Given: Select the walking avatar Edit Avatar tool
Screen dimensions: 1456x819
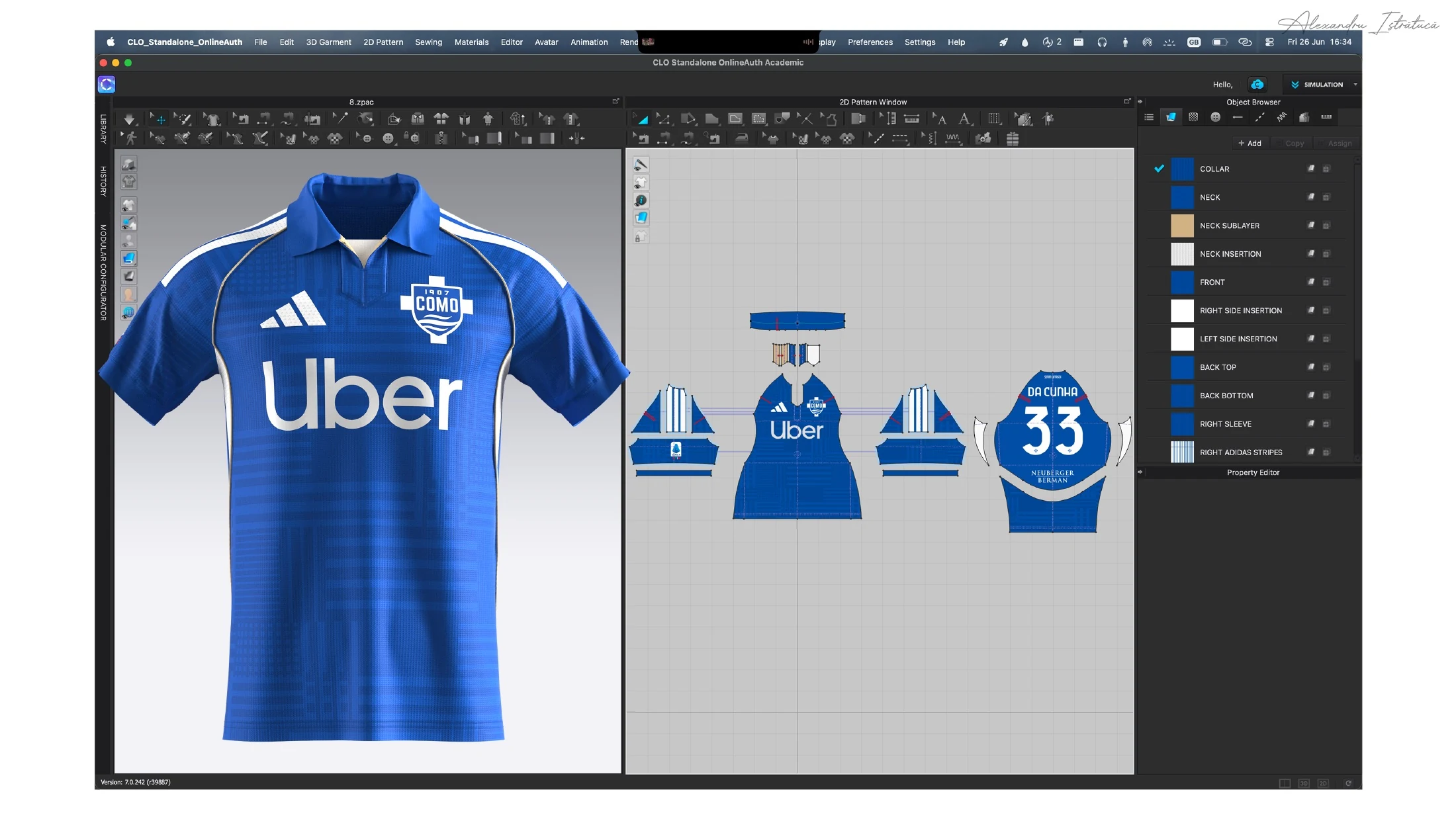Looking at the screenshot, I should click(x=130, y=138).
